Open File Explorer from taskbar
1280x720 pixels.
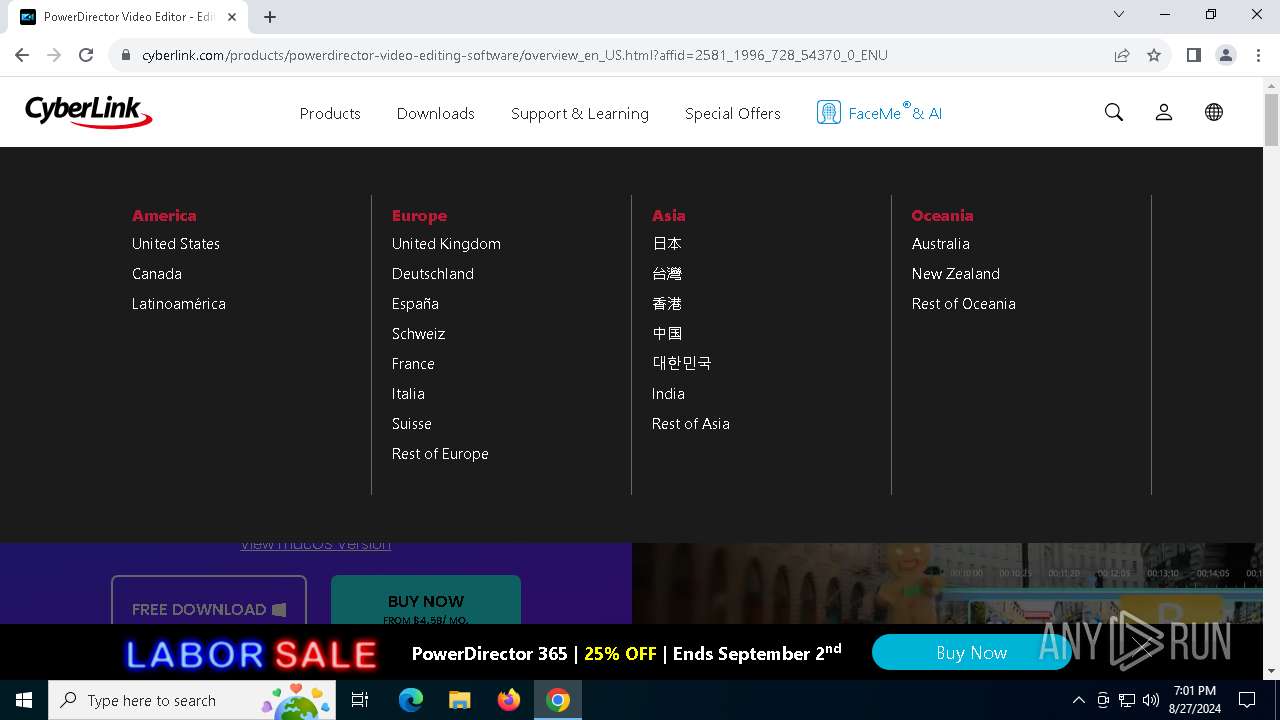pos(459,700)
